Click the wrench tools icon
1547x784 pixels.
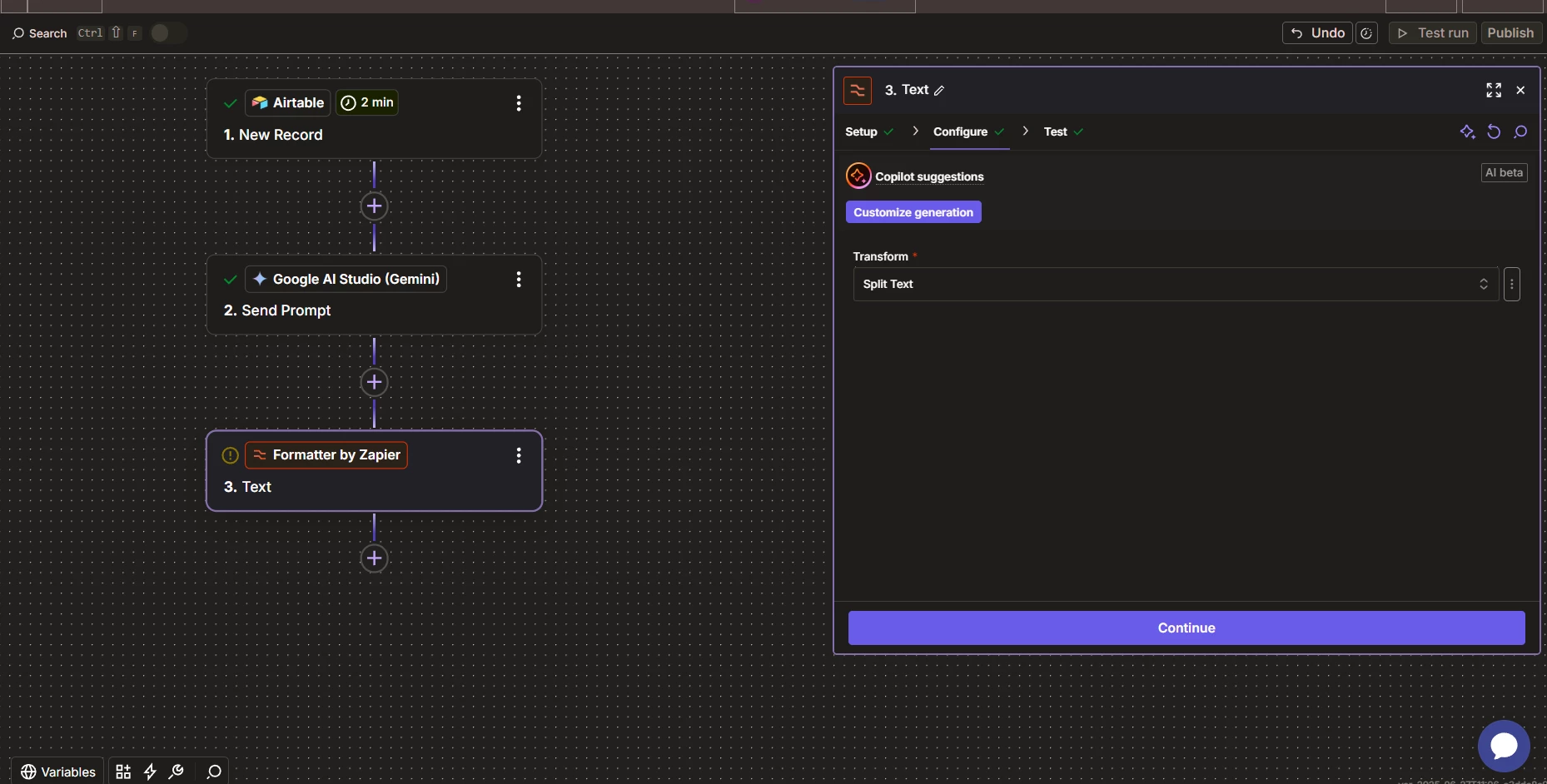tap(176, 772)
